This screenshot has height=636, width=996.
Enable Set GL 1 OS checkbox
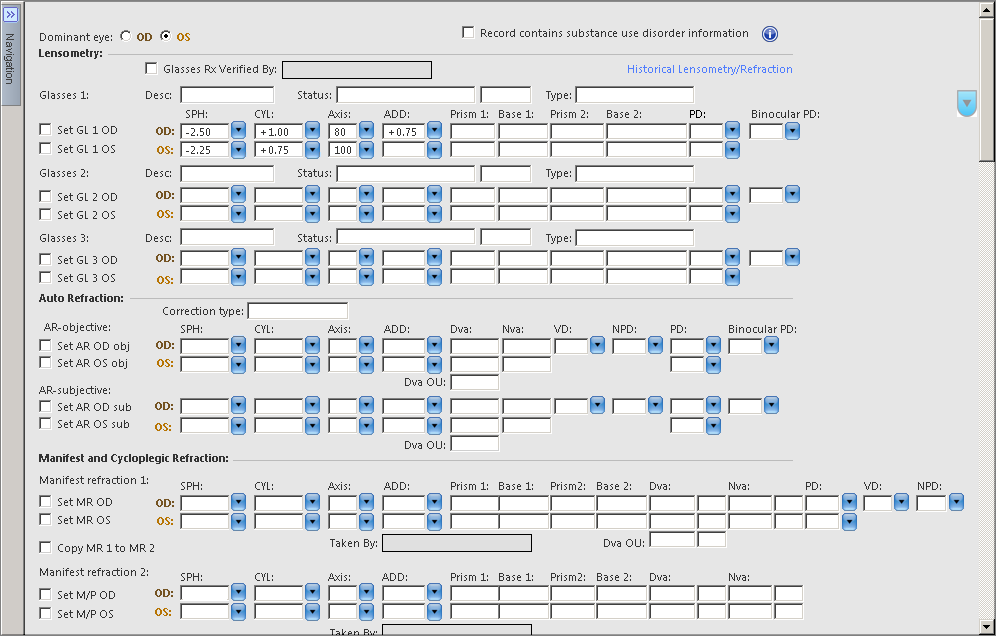(x=45, y=148)
